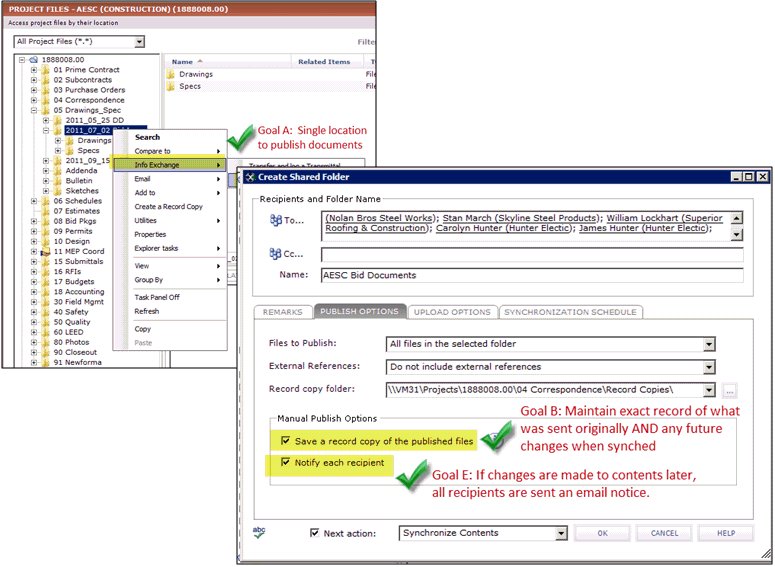Click the To... address book icon

pos(276,220)
